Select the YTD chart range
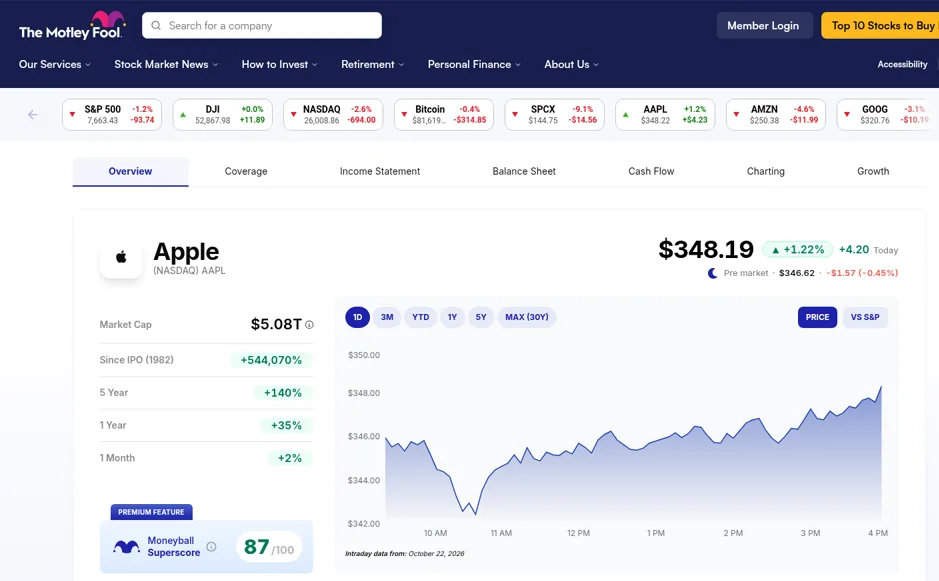 point(420,317)
